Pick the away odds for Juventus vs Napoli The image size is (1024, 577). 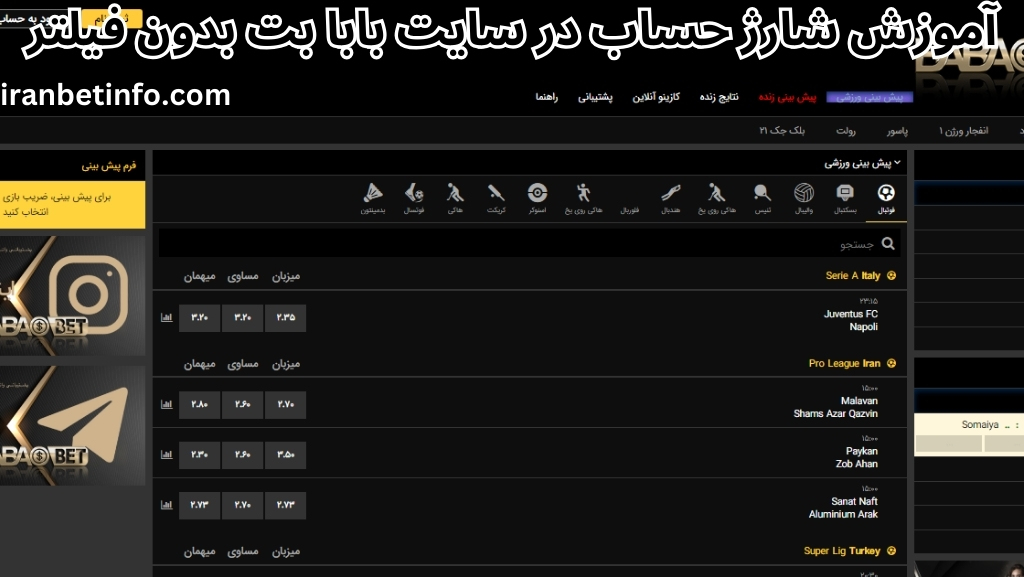pos(199,317)
